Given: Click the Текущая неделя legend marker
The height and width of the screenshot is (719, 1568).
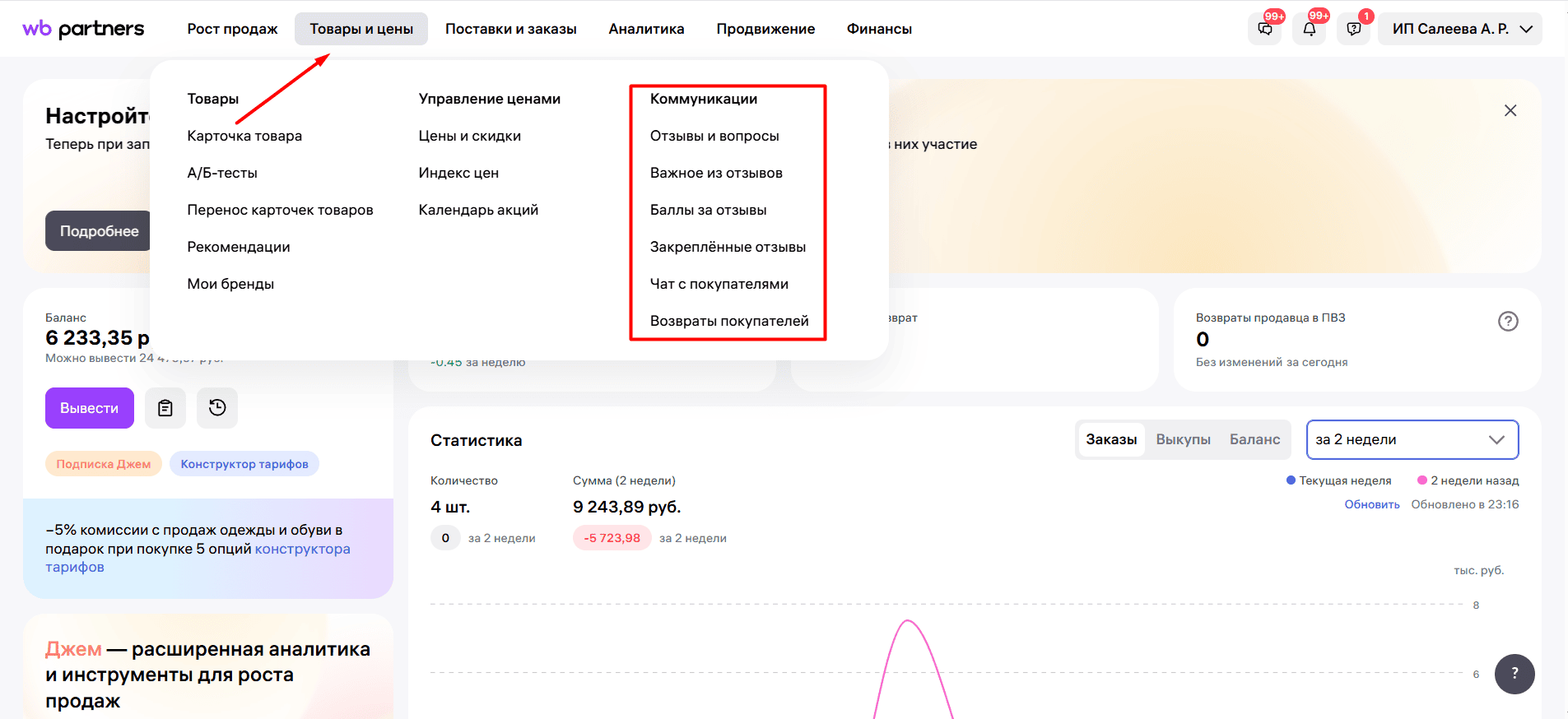Looking at the screenshot, I should 1291,480.
